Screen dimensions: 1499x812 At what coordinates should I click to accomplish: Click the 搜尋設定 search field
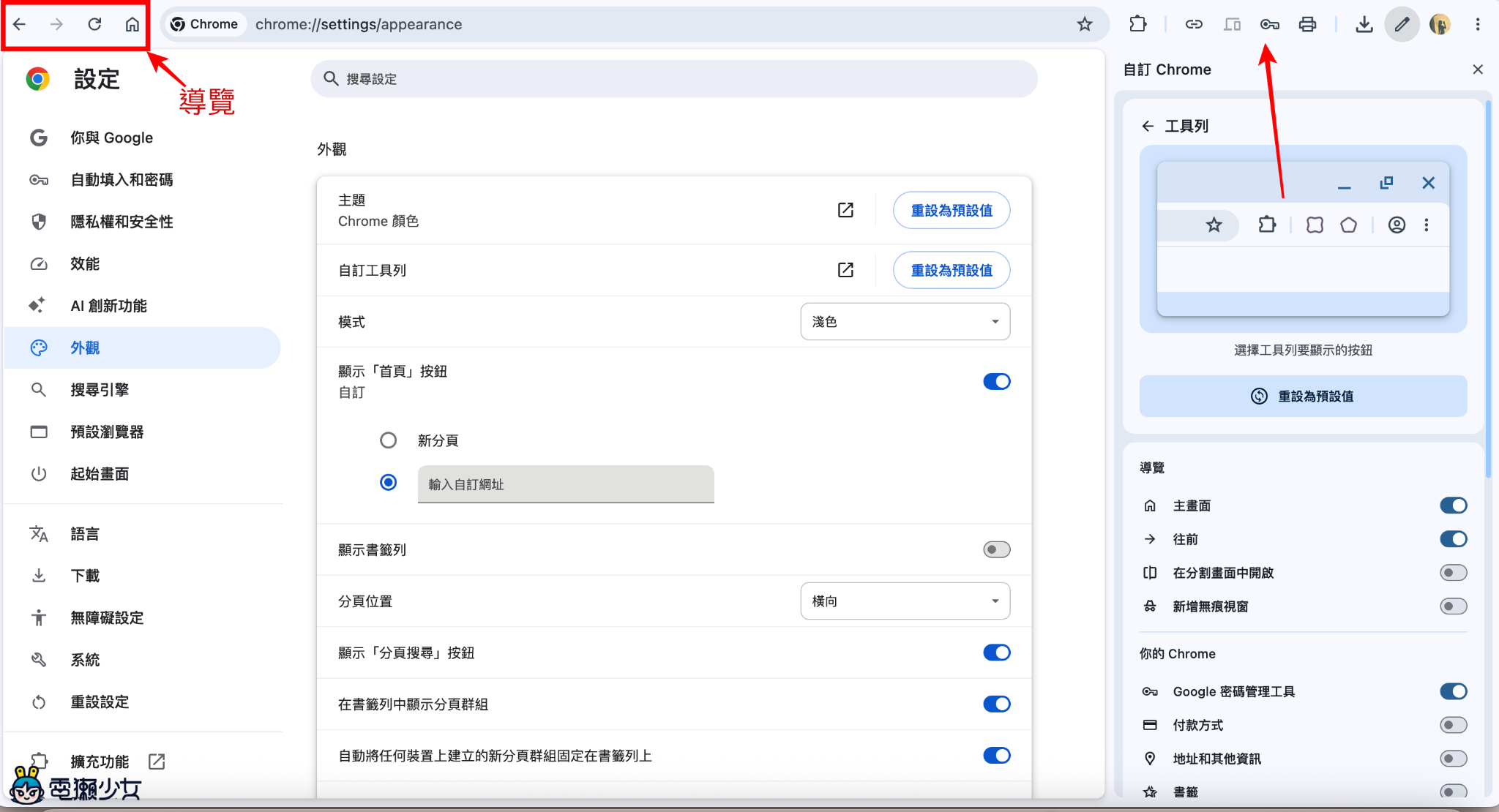673,78
